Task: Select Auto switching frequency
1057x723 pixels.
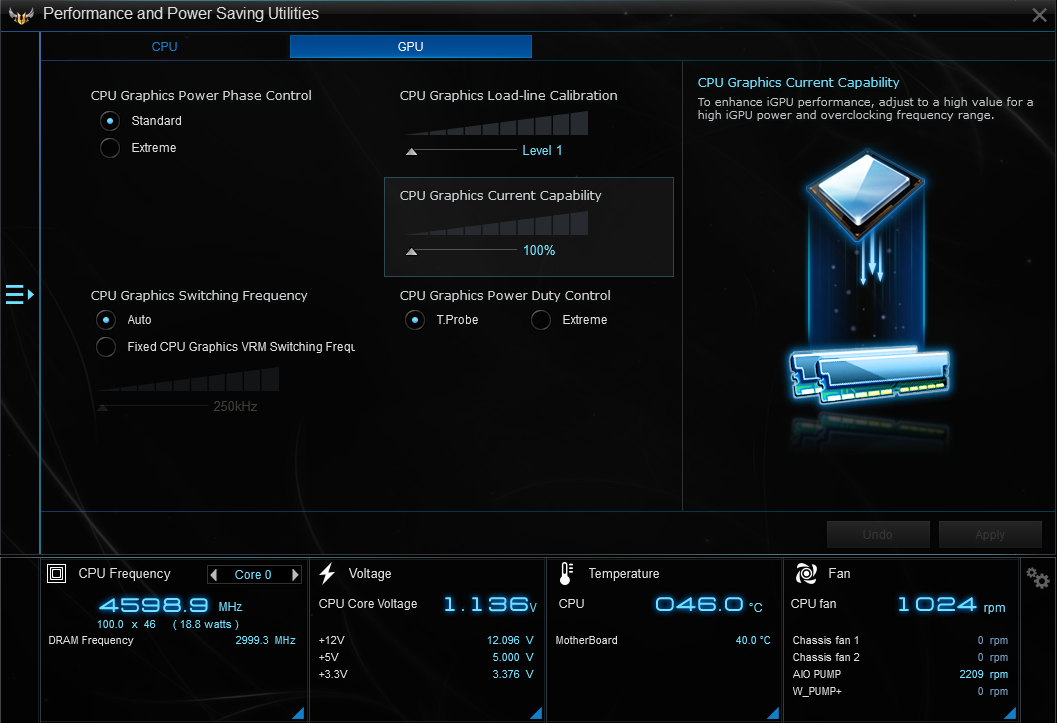Action: tap(106, 319)
